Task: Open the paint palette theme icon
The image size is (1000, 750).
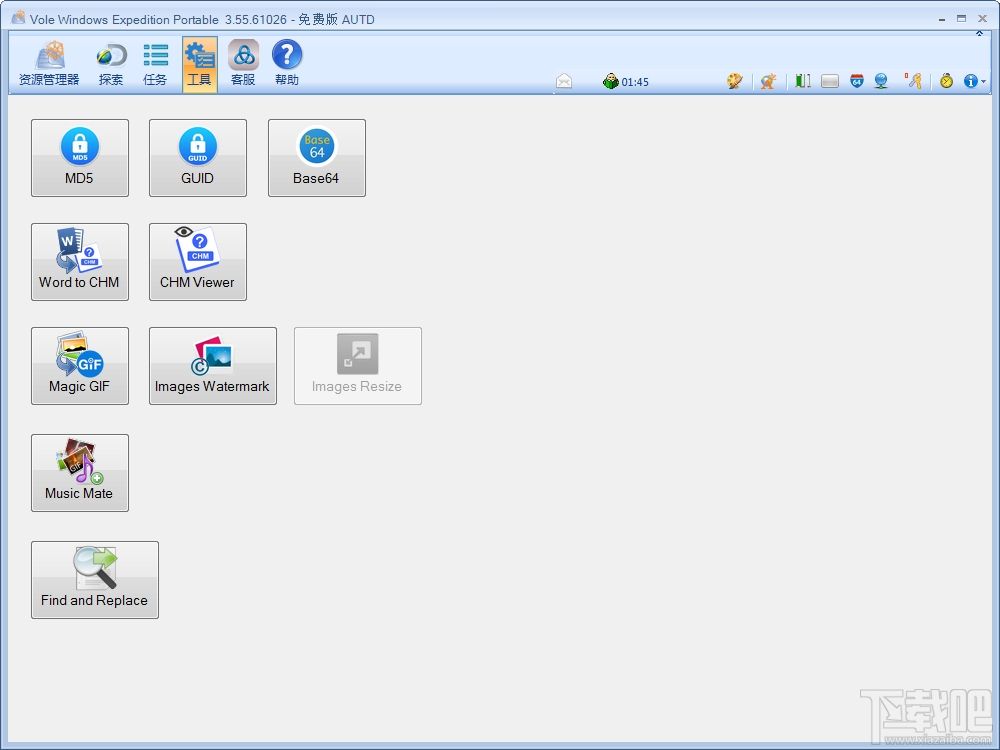Action: pyautogui.click(x=735, y=81)
